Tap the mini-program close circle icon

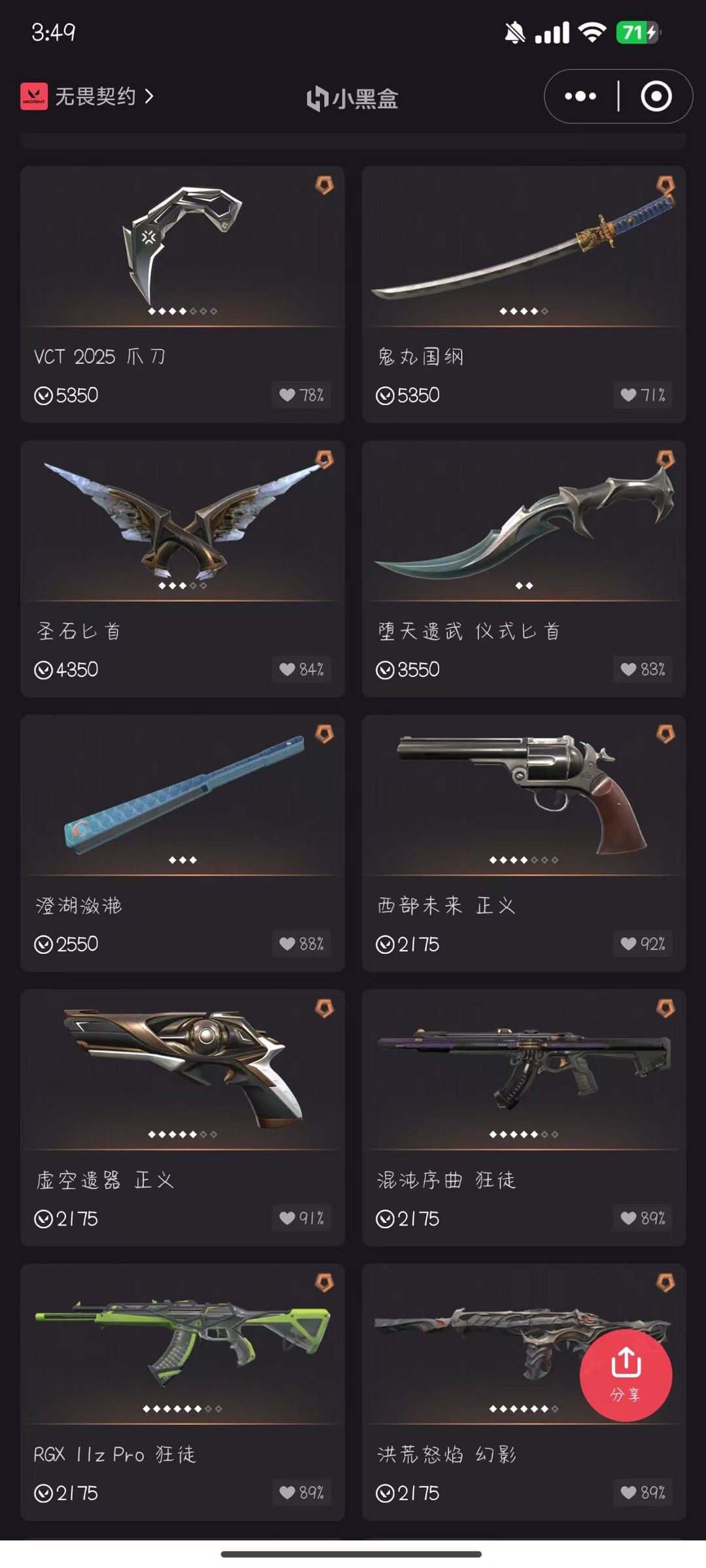pyautogui.click(x=656, y=96)
